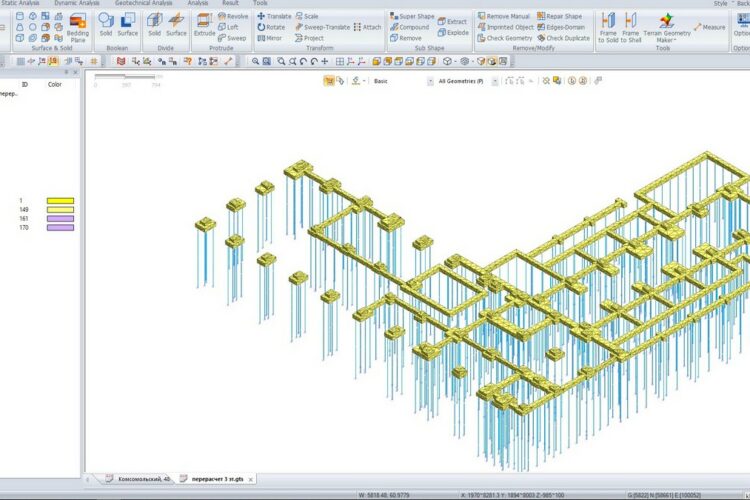Click the Frame to Shell tool
750x500 pixels.
(x=630, y=27)
